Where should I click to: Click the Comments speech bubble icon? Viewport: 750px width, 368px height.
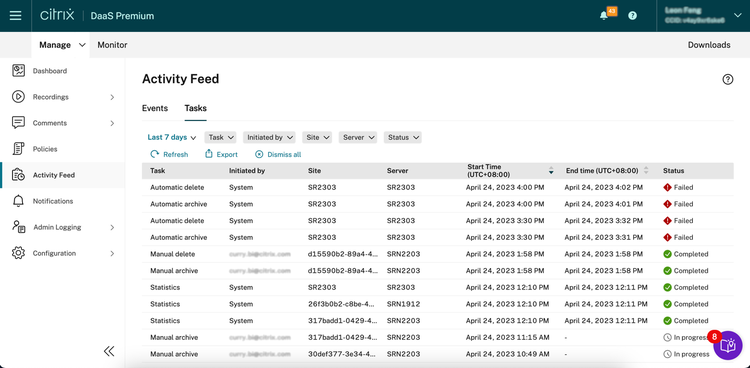[x=18, y=123]
